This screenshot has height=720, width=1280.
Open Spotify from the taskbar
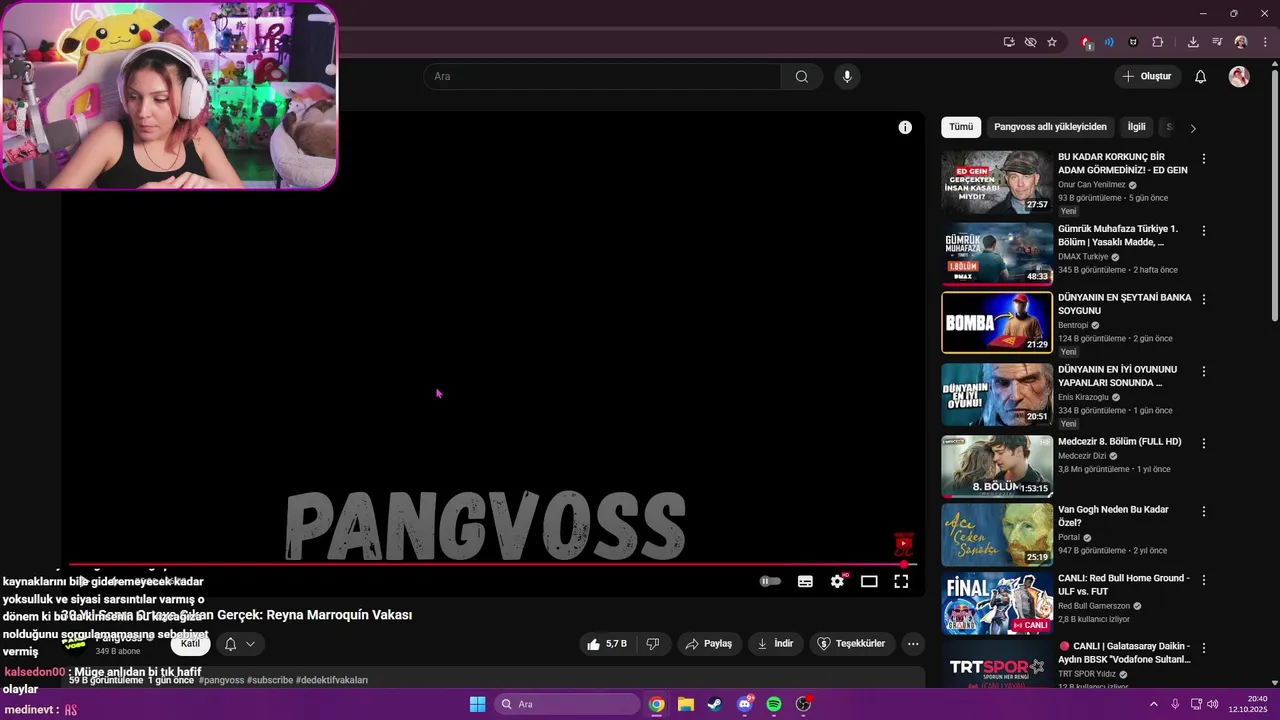click(x=774, y=704)
